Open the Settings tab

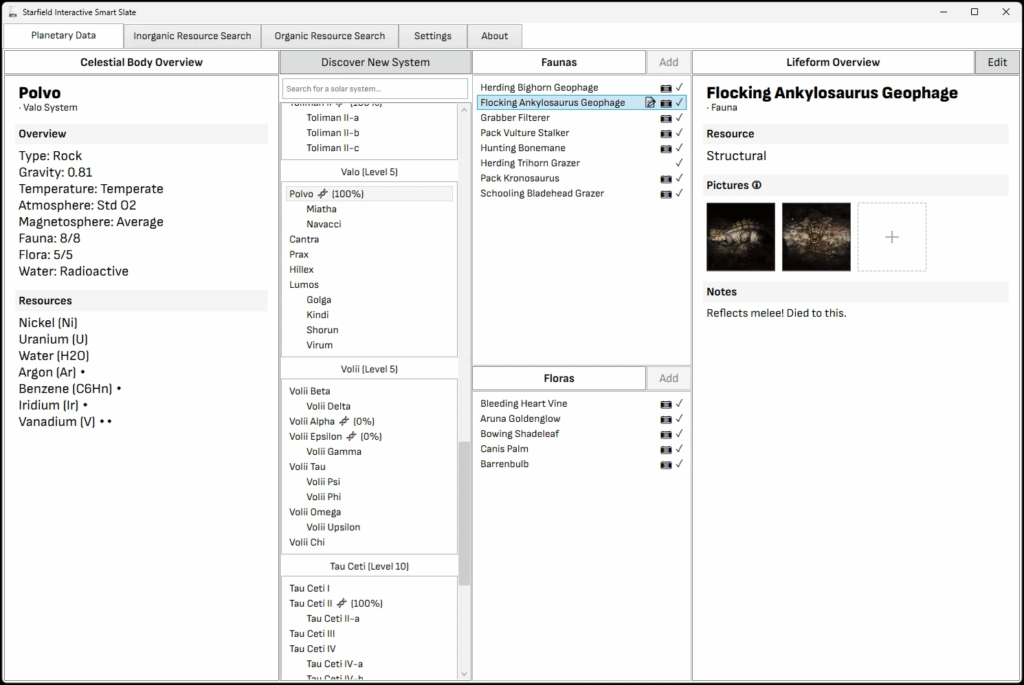coord(432,36)
